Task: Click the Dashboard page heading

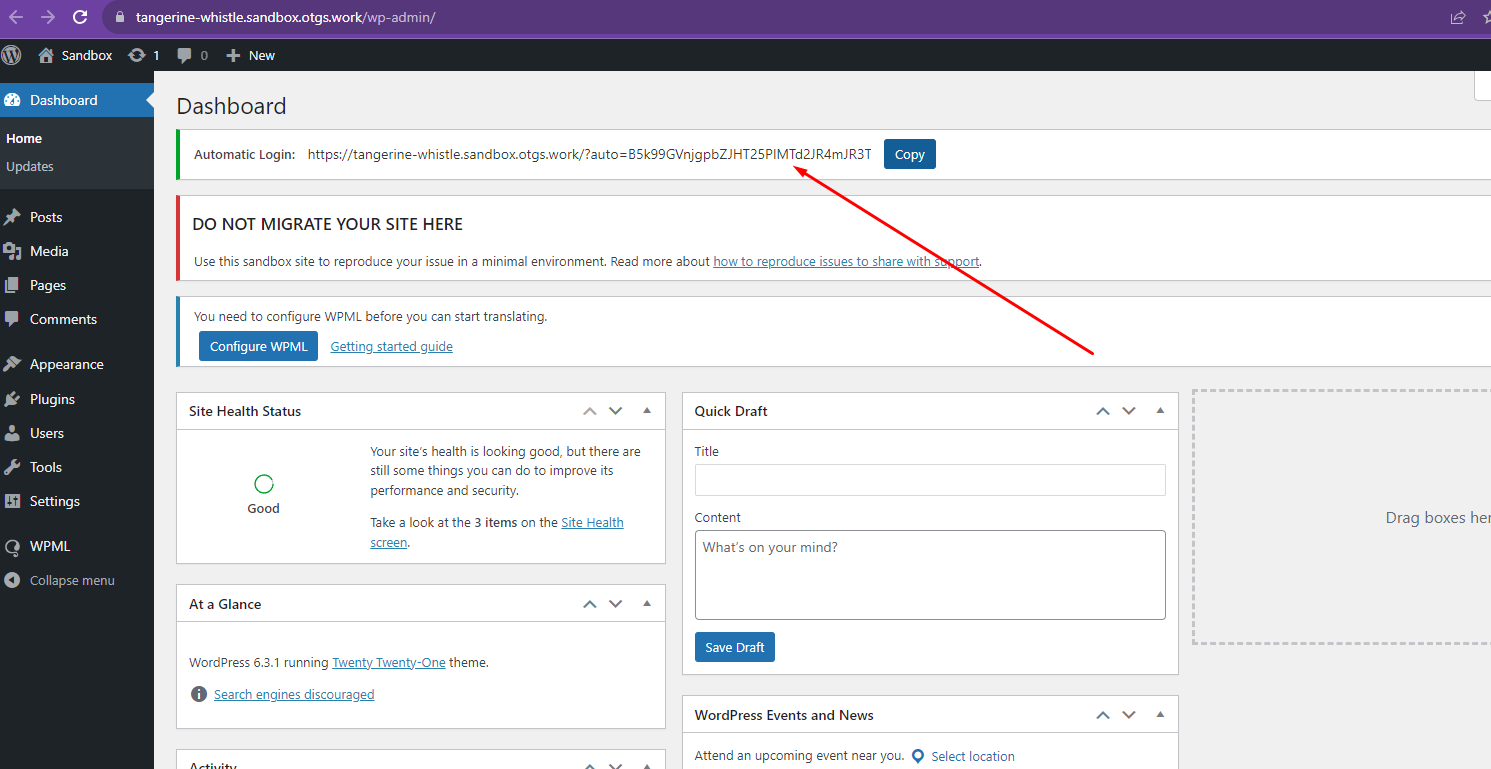Action: point(231,106)
